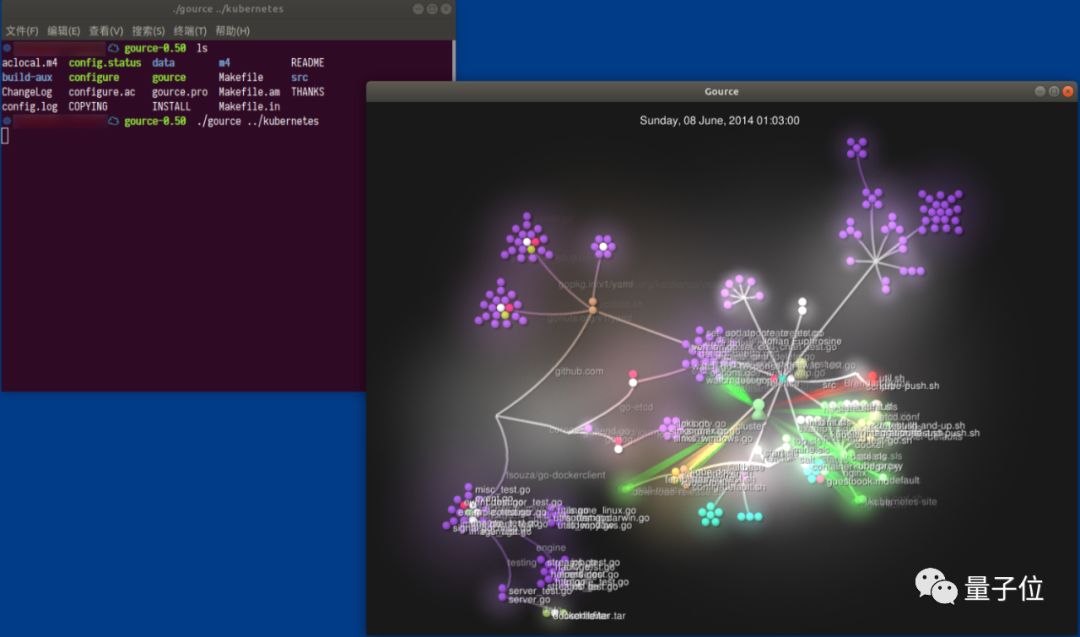Minimize the terminal window
This screenshot has width=1080, height=637.
pyautogui.click(x=418, y=9)
